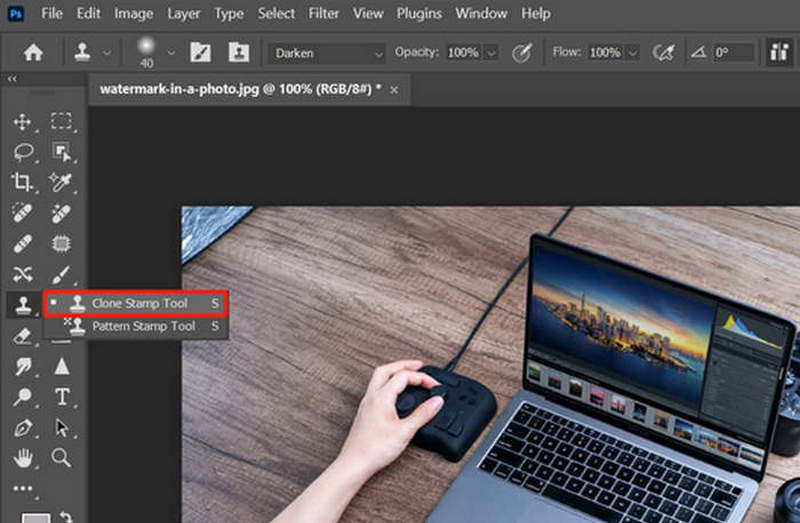The height and width of the screenshot is (523, 800).
Task: Select the Patch tool bandage icon
Action: tap(22, 244)
